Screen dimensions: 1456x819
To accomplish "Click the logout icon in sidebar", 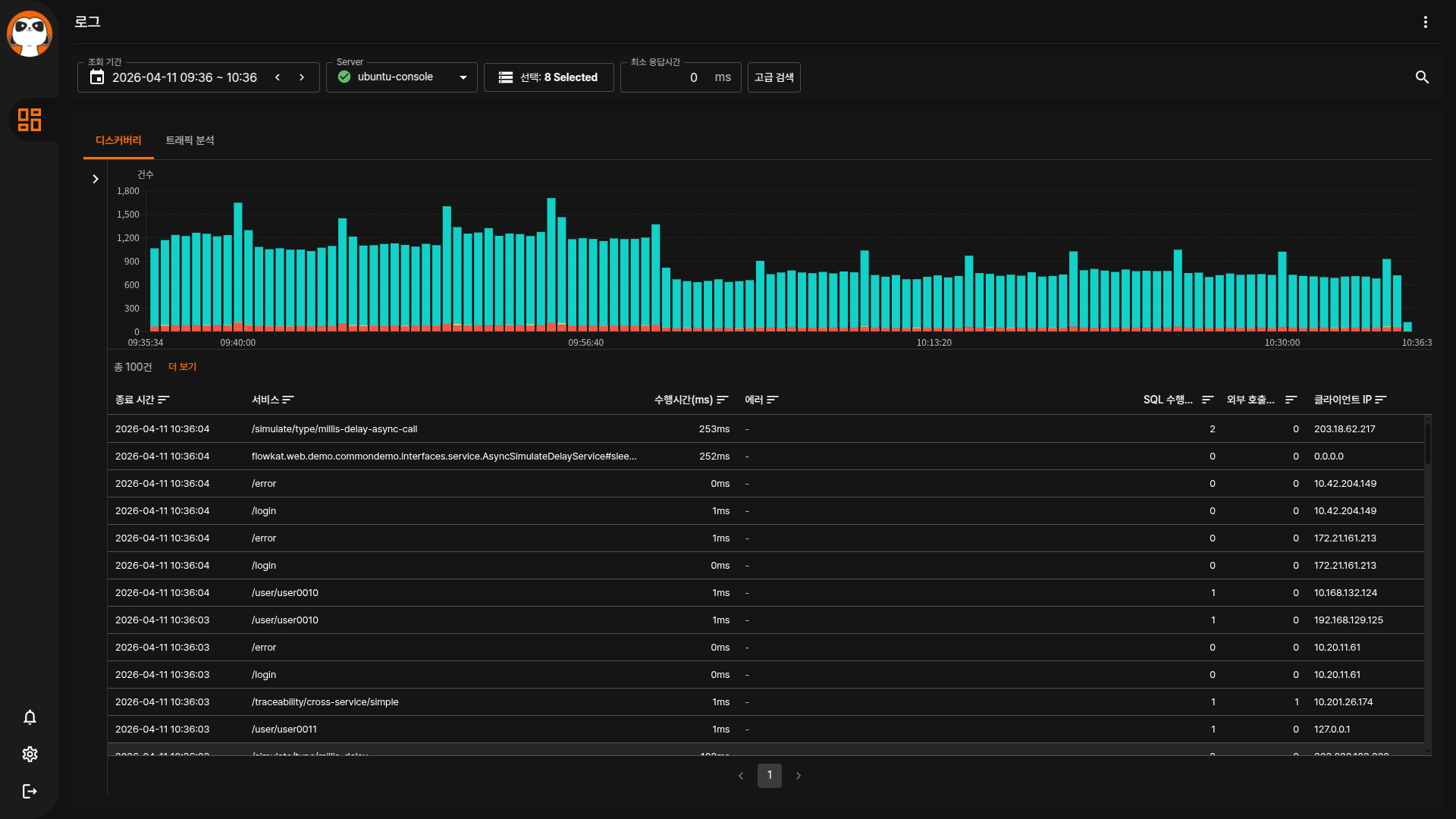I will click(x=30, y=791).
